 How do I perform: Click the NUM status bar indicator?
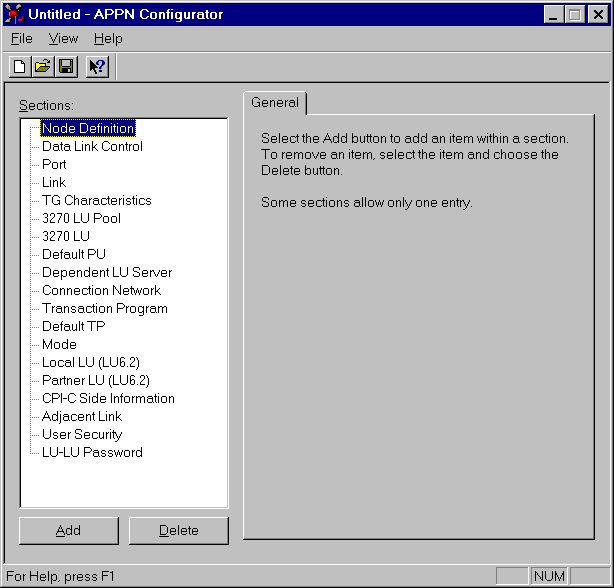(549, 576)
